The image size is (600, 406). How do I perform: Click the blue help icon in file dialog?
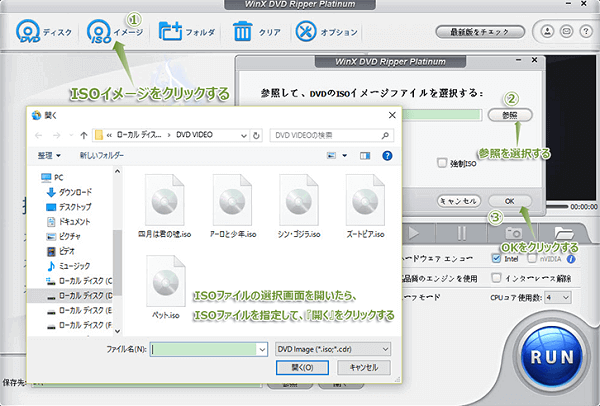387,155
